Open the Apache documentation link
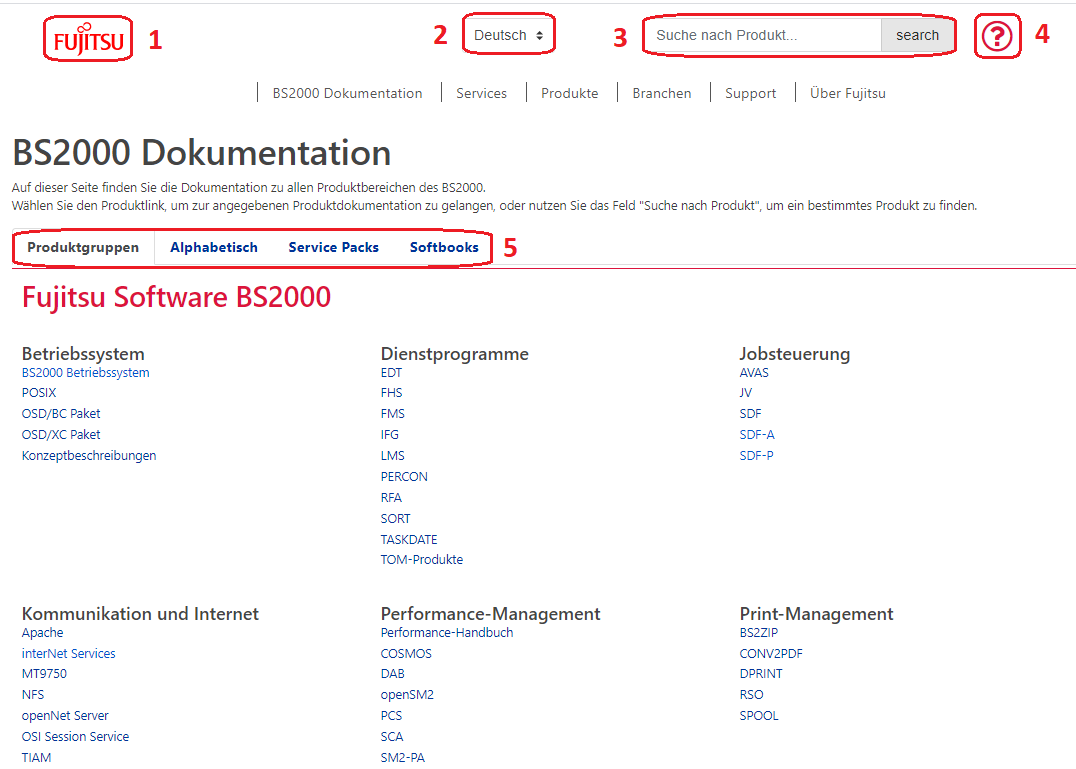Viewport: 1076px width, 769px height. point(42,633)
